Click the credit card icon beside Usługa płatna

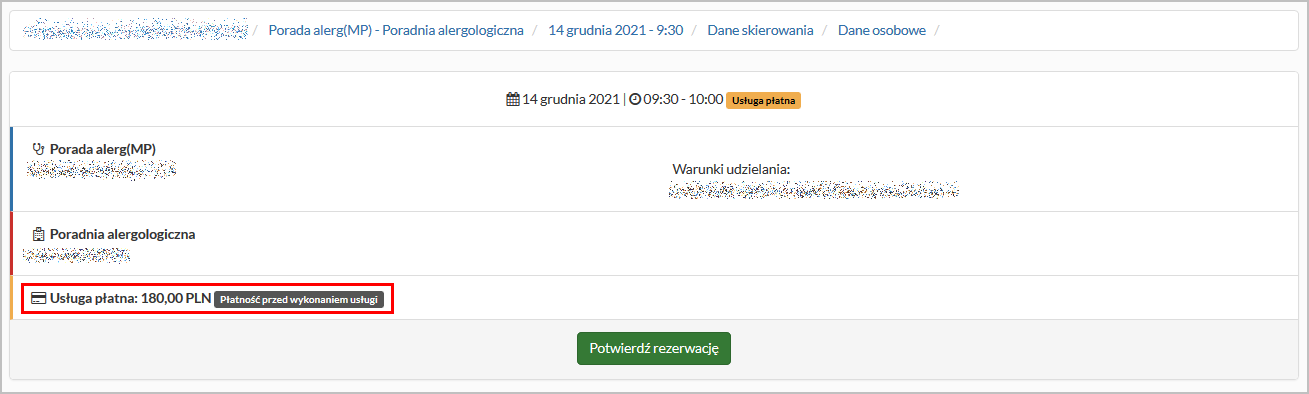pos(39,298)
